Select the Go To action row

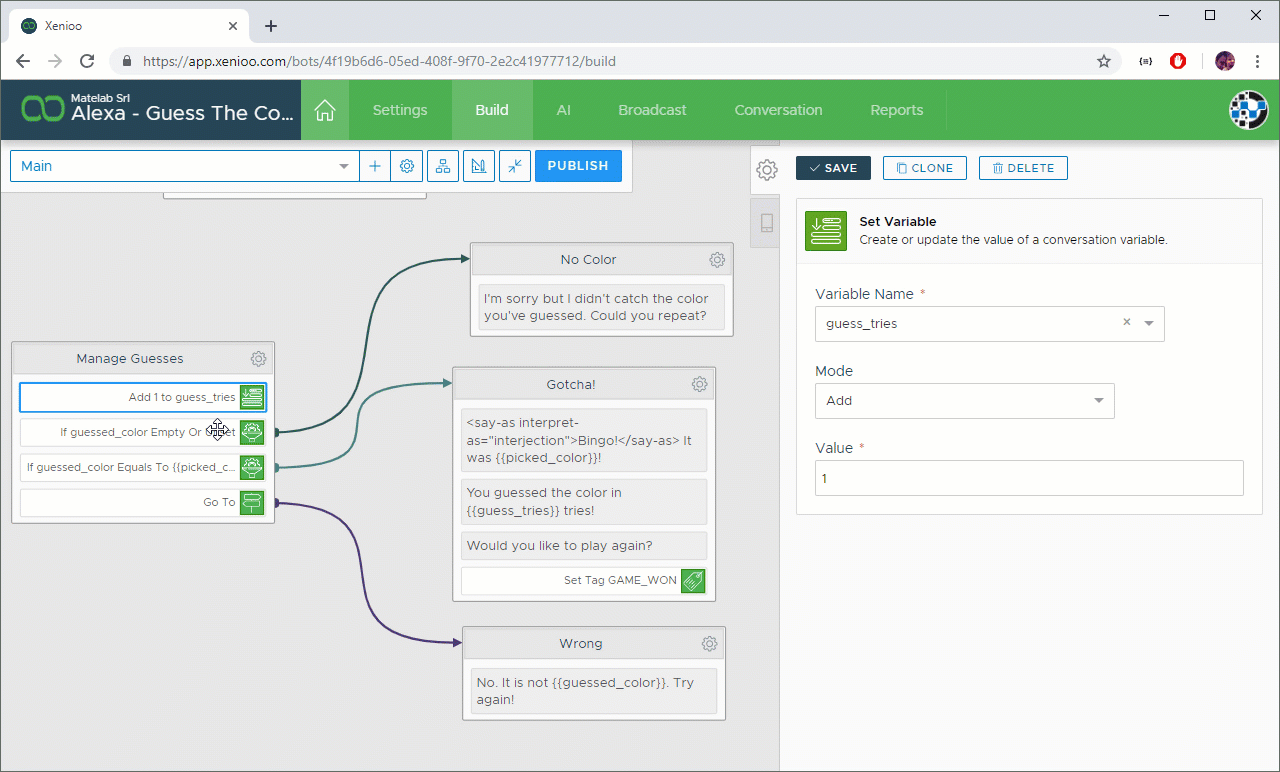(143, 502)
